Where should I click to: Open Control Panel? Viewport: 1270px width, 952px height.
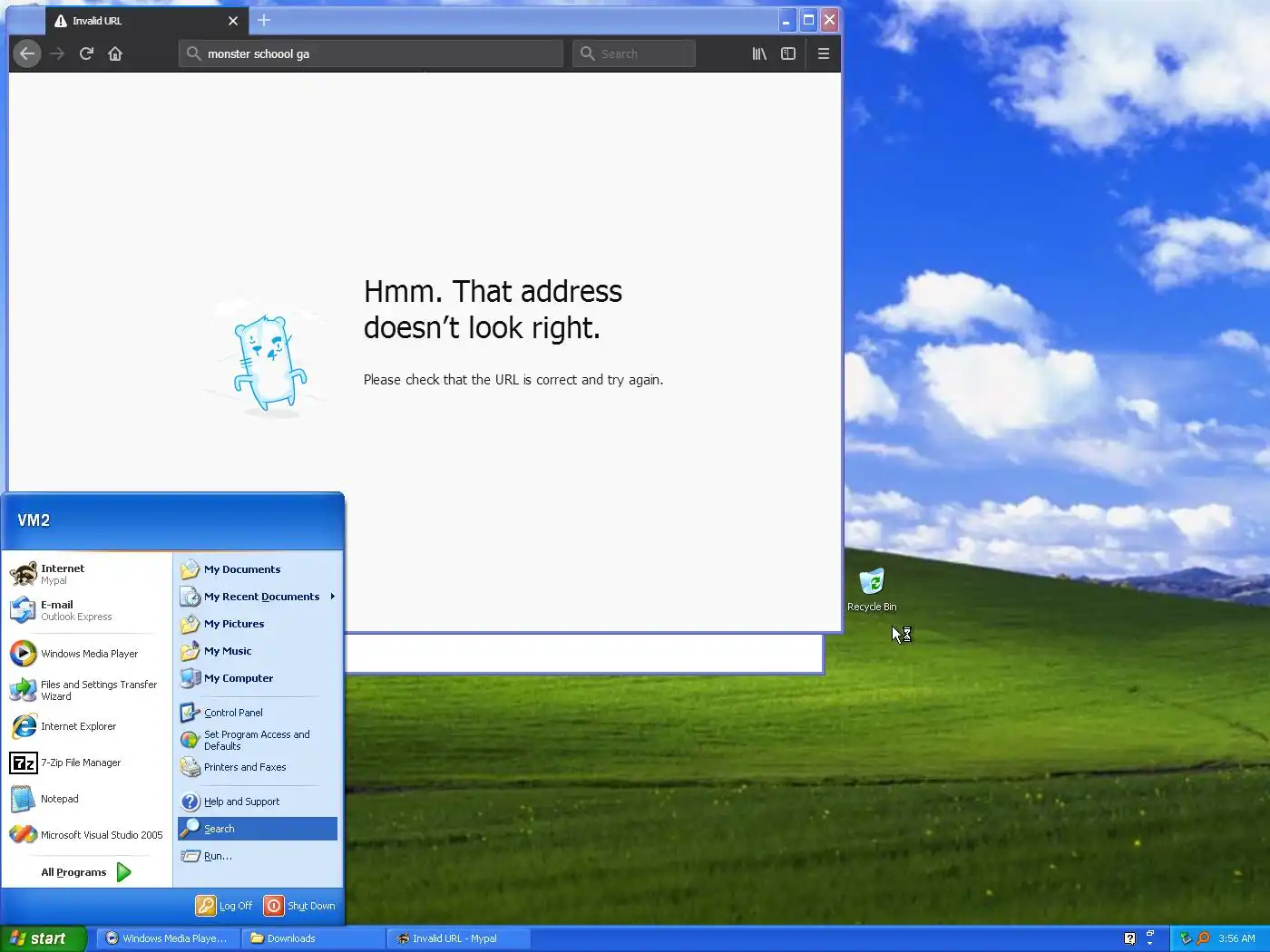point(258,713)
